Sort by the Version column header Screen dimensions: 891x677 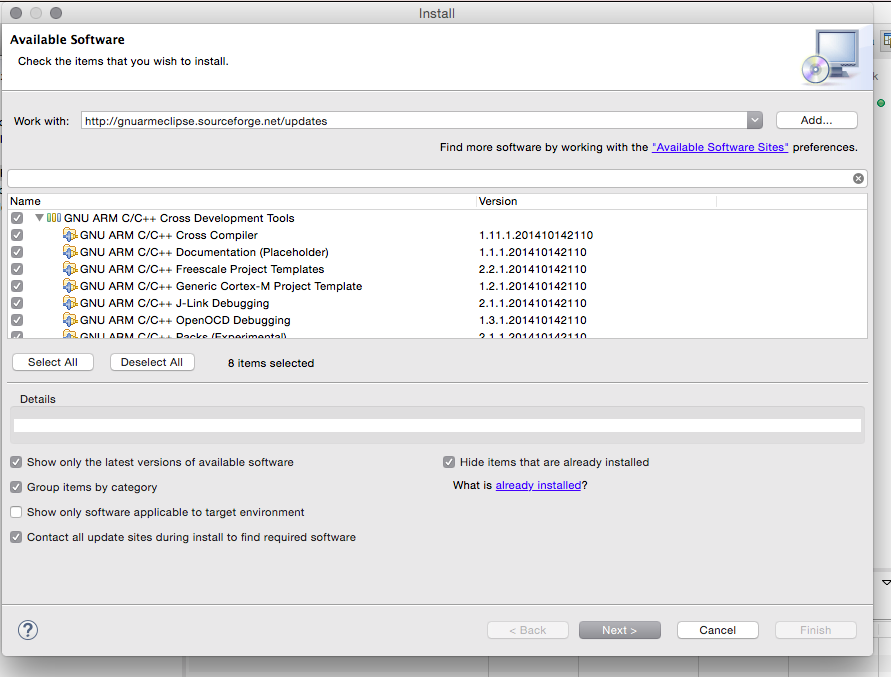(596, 201)
